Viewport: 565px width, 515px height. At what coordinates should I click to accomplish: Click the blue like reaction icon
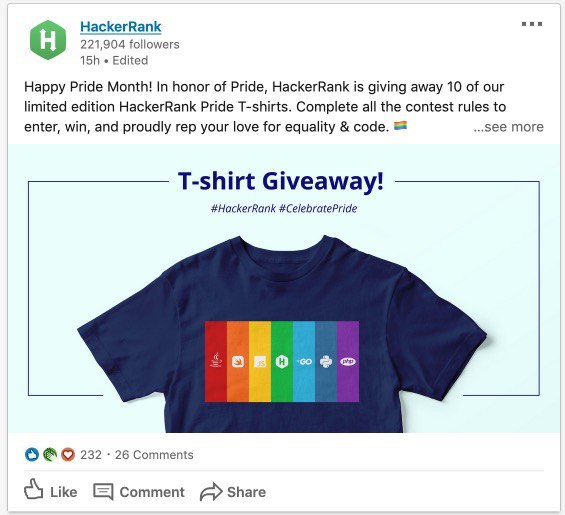pos(32,455)
